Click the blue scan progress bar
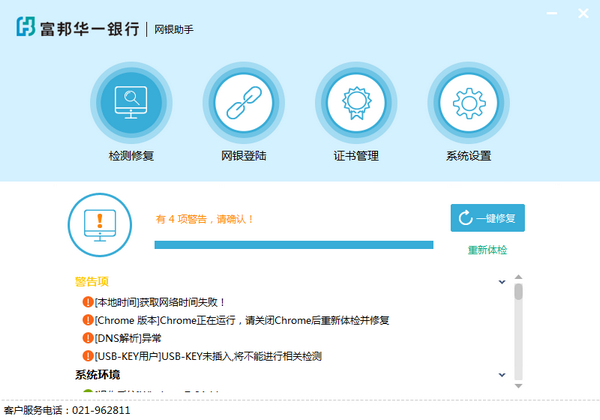The image size is (600, 420). (294, 245)
